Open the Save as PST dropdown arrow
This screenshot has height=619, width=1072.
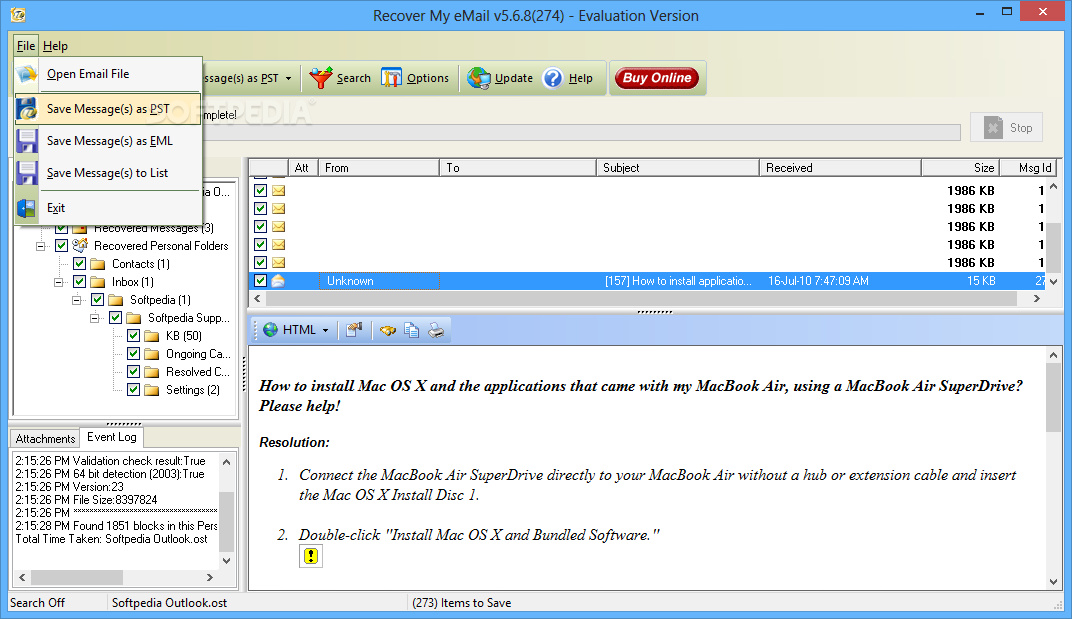pos(289,78)
